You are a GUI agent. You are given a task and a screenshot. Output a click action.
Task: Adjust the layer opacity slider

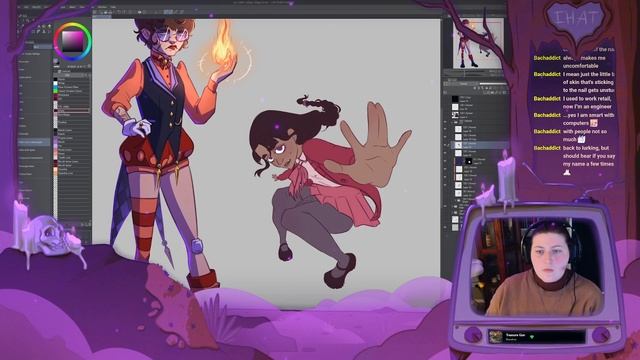[x=493, y=84]
